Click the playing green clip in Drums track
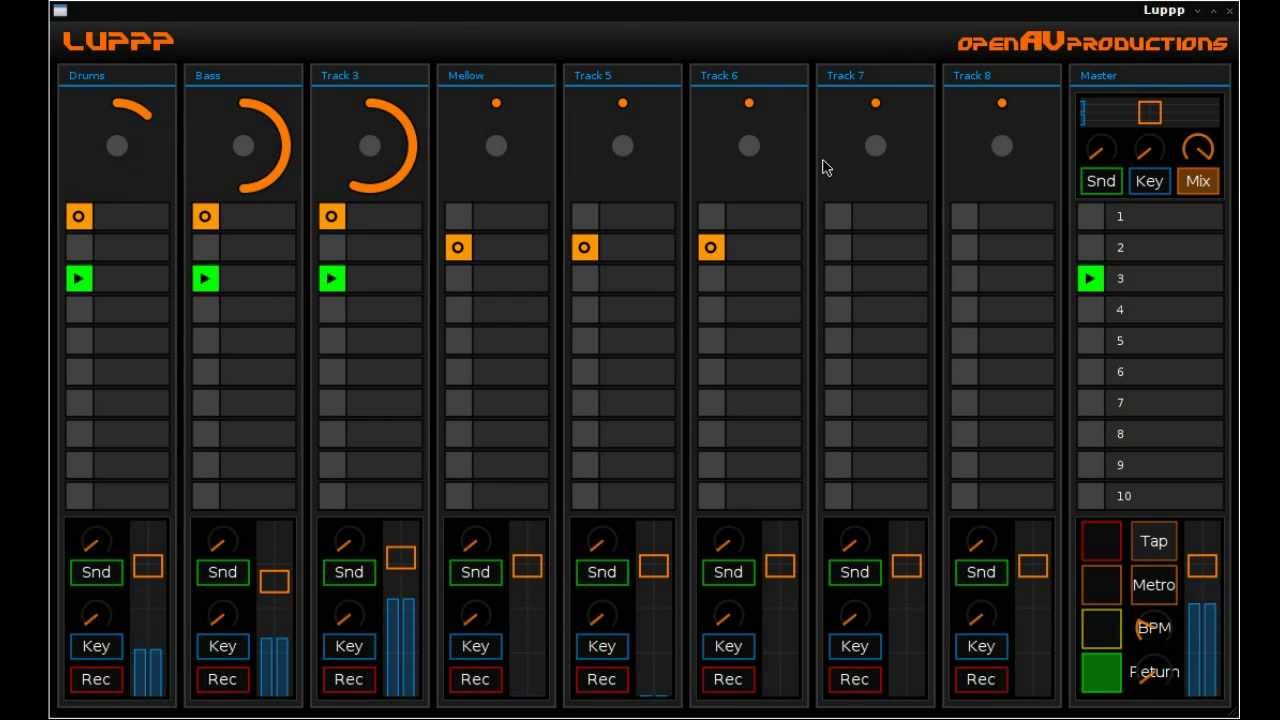Screen dimensions: 1280x720 coord(79,279)
